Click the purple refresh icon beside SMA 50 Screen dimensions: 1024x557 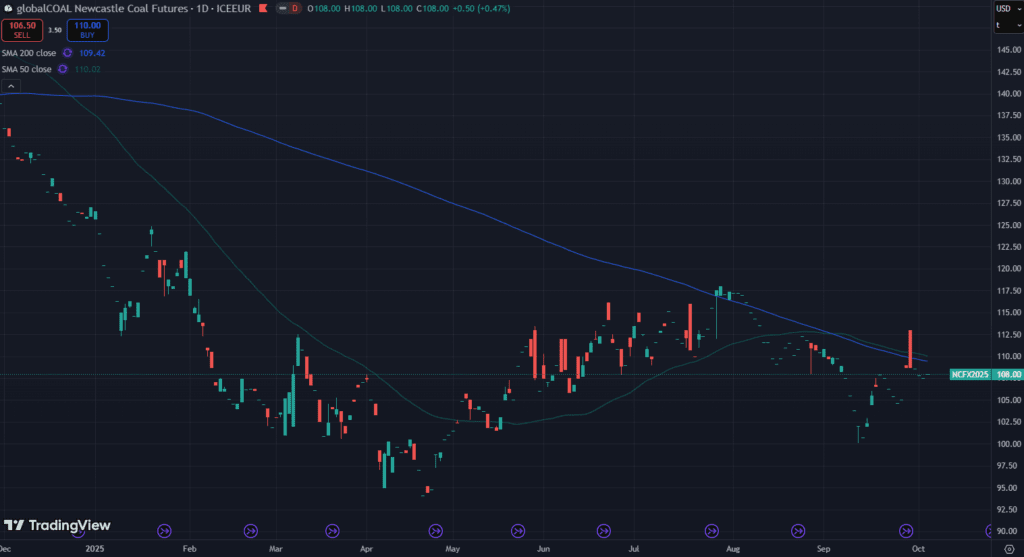[62, 68]
